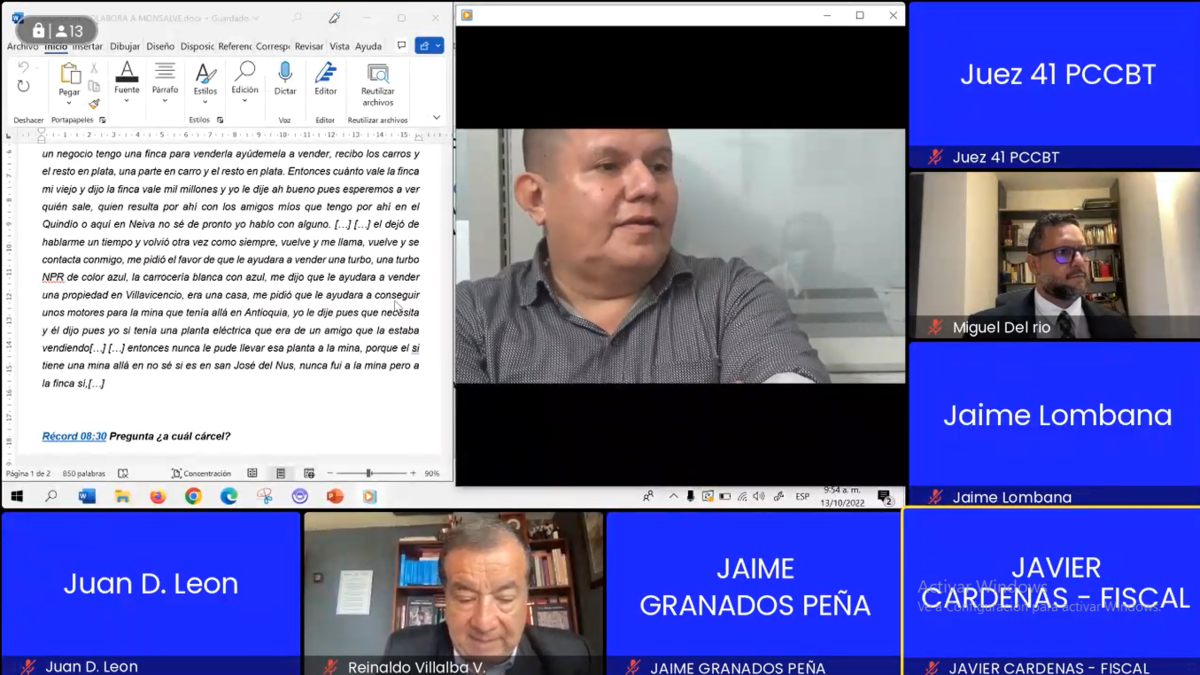This screenshot has width=1200, height=675.
Task: Follow the Récord 08:30 hyperlink
Action: click(x=74, y=436)
